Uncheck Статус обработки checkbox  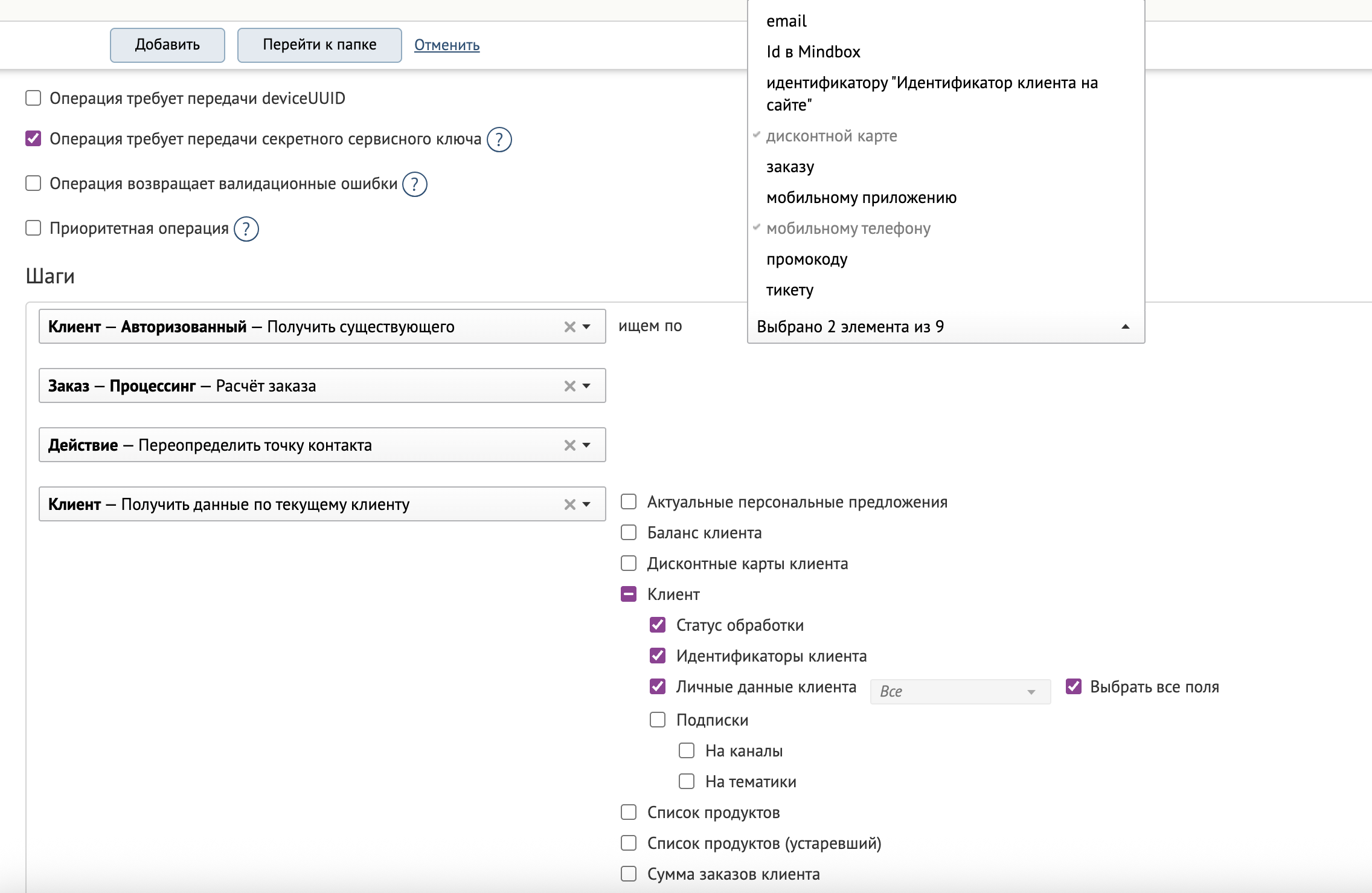[x=658, y=625]
